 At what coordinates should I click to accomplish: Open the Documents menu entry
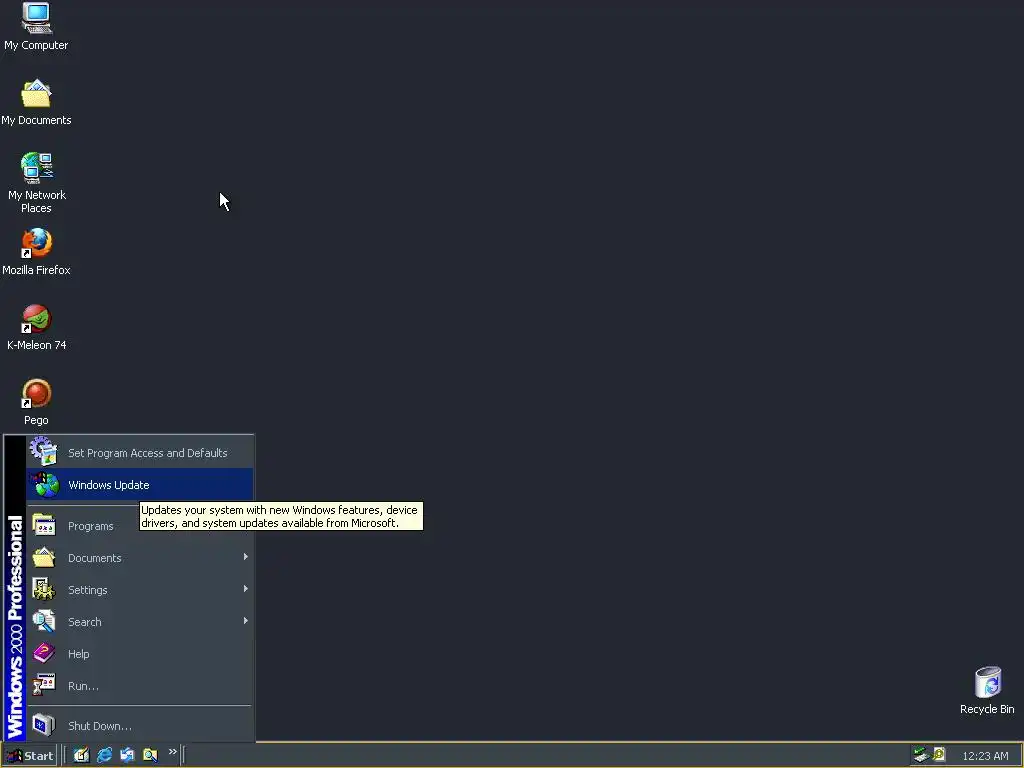click(140, 558)
